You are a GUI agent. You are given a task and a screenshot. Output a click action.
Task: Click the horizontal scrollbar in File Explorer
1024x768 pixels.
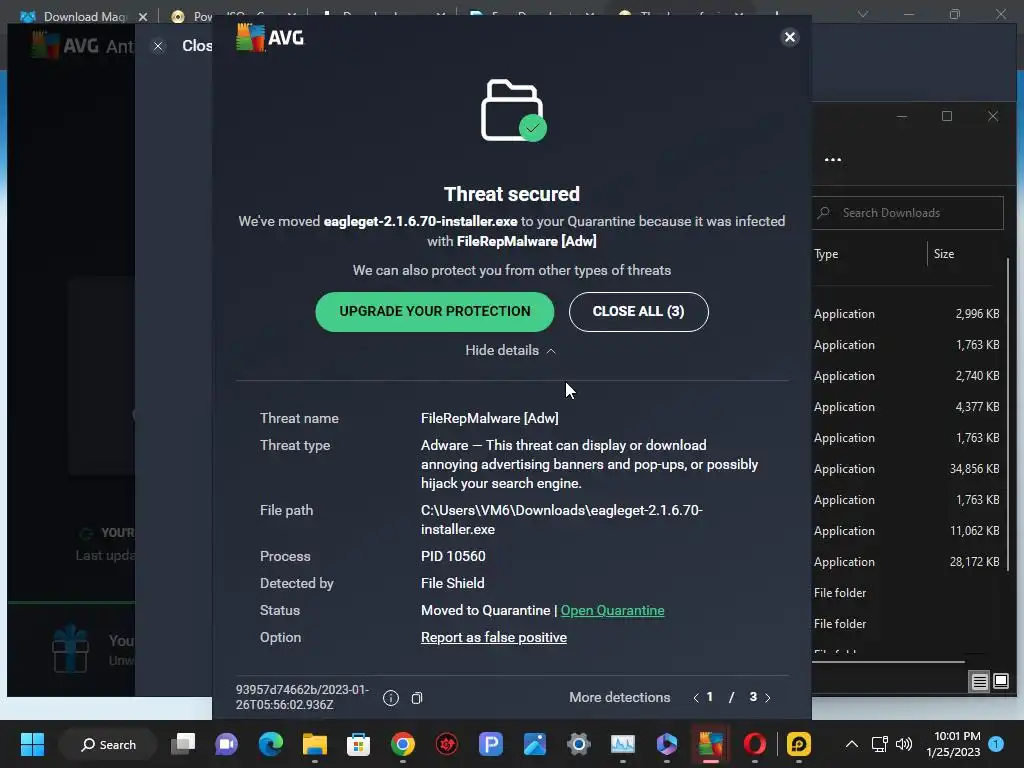[888, 662]
